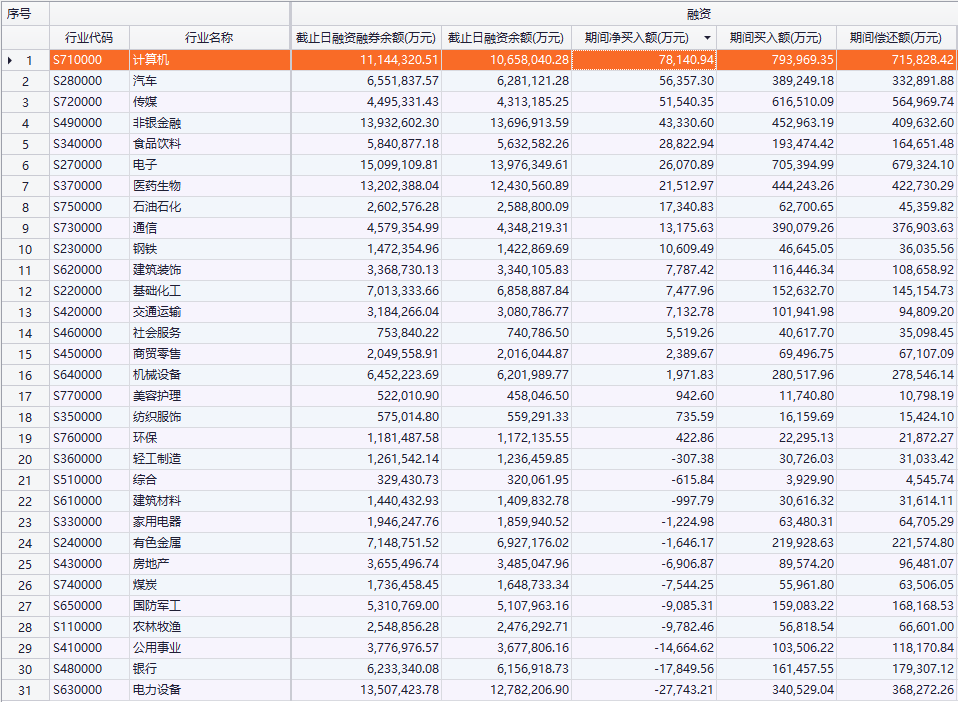Click the 期间偿还额(万元) column header
The height and width of the screenshot is (702, 958).
(x=896, y=38)
